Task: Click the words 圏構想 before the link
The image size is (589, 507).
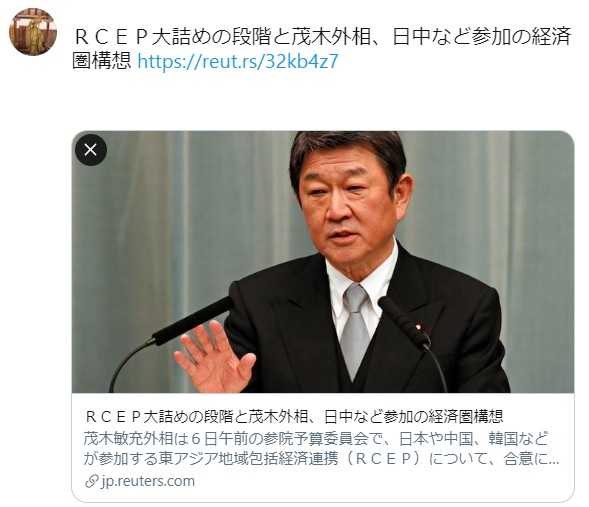Action: (x=101, y=61)
